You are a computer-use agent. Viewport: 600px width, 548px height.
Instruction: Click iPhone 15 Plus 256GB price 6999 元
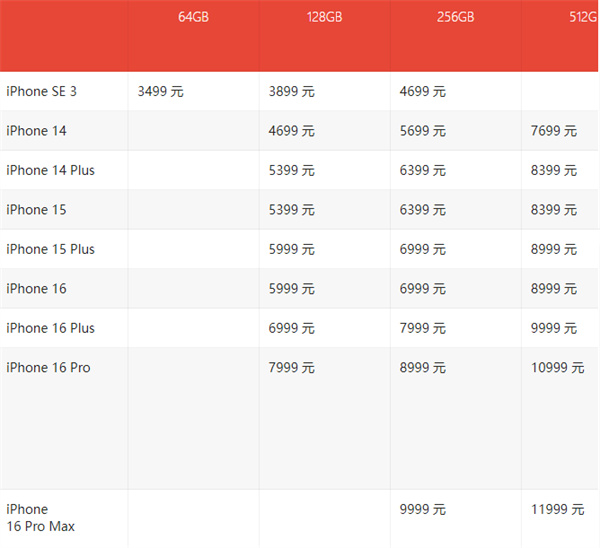[423, 249]
